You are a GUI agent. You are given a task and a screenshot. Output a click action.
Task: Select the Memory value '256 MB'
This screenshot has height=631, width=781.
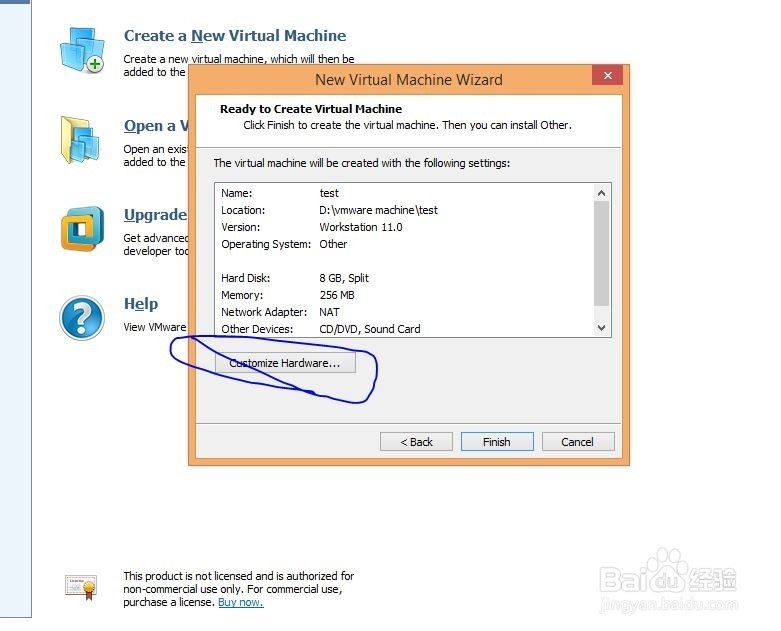tap(337, 295)
